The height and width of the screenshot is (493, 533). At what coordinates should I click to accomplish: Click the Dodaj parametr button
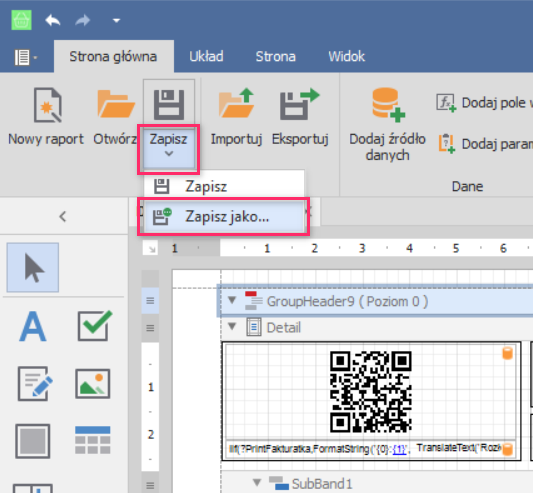484,143
